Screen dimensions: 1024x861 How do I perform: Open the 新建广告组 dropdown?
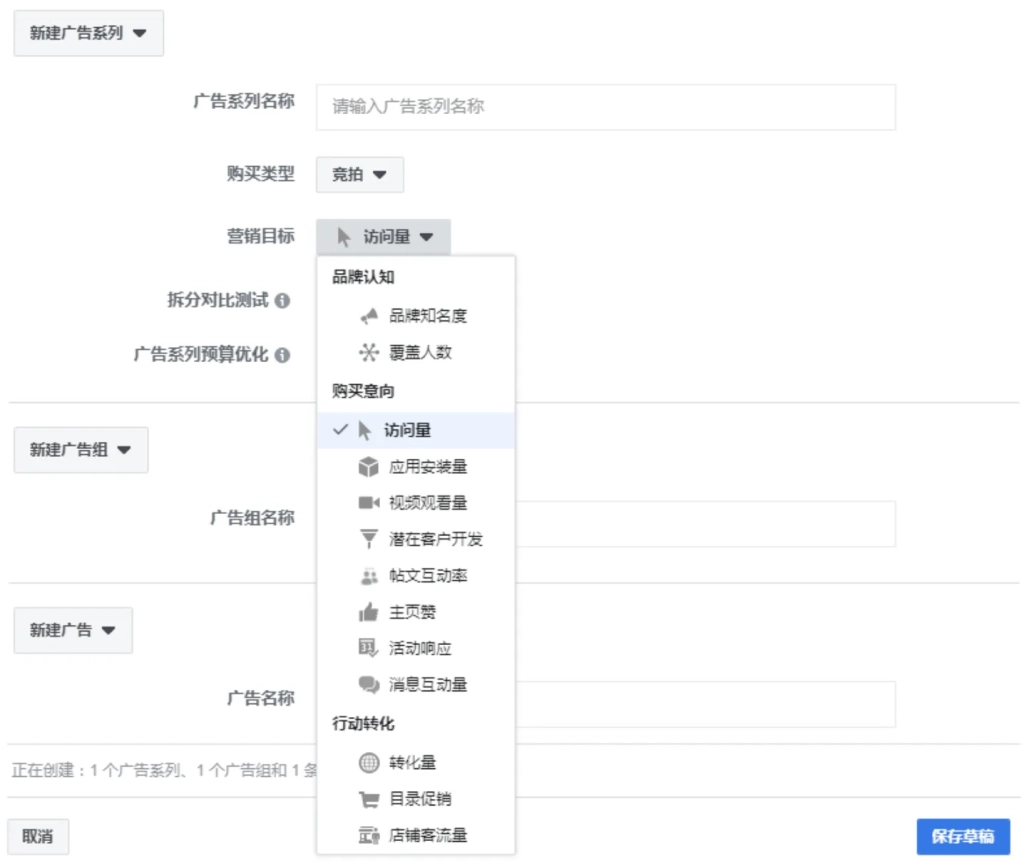[81, 449]
